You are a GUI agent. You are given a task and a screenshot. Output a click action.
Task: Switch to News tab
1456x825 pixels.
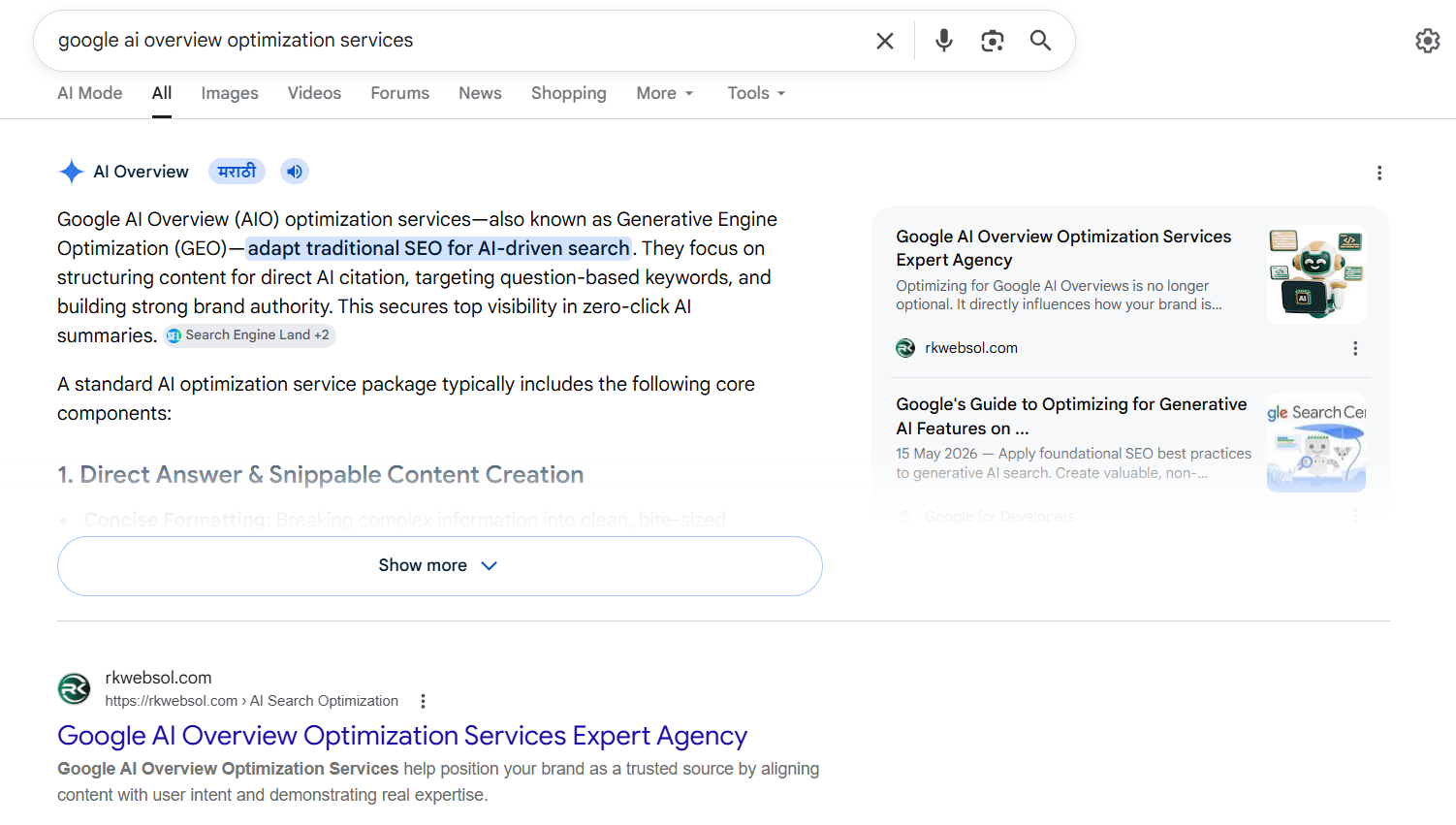tap(480, 93)
